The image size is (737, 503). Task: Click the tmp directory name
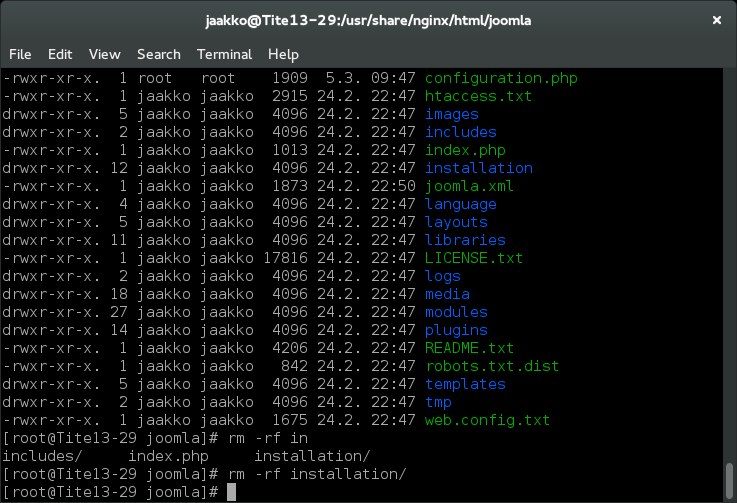tap(439, 402)
